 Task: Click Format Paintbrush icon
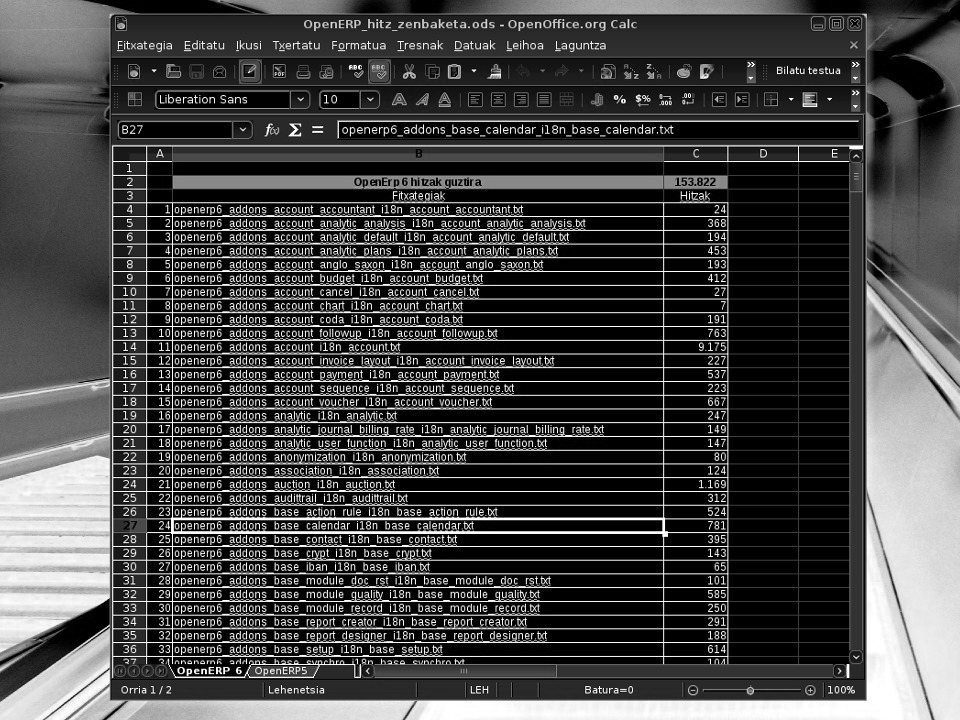(x=495, y=72)
